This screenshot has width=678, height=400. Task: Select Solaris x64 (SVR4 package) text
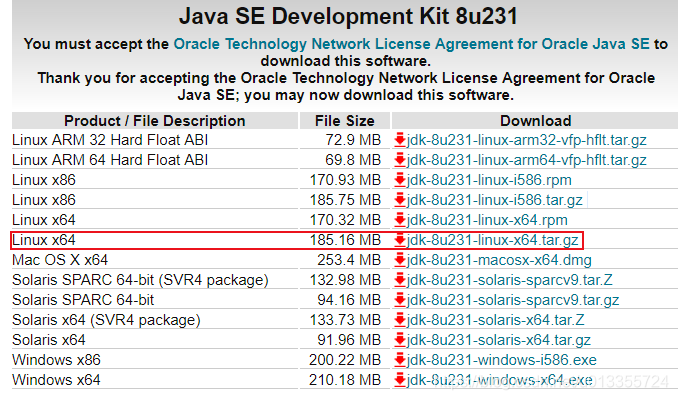106,320
